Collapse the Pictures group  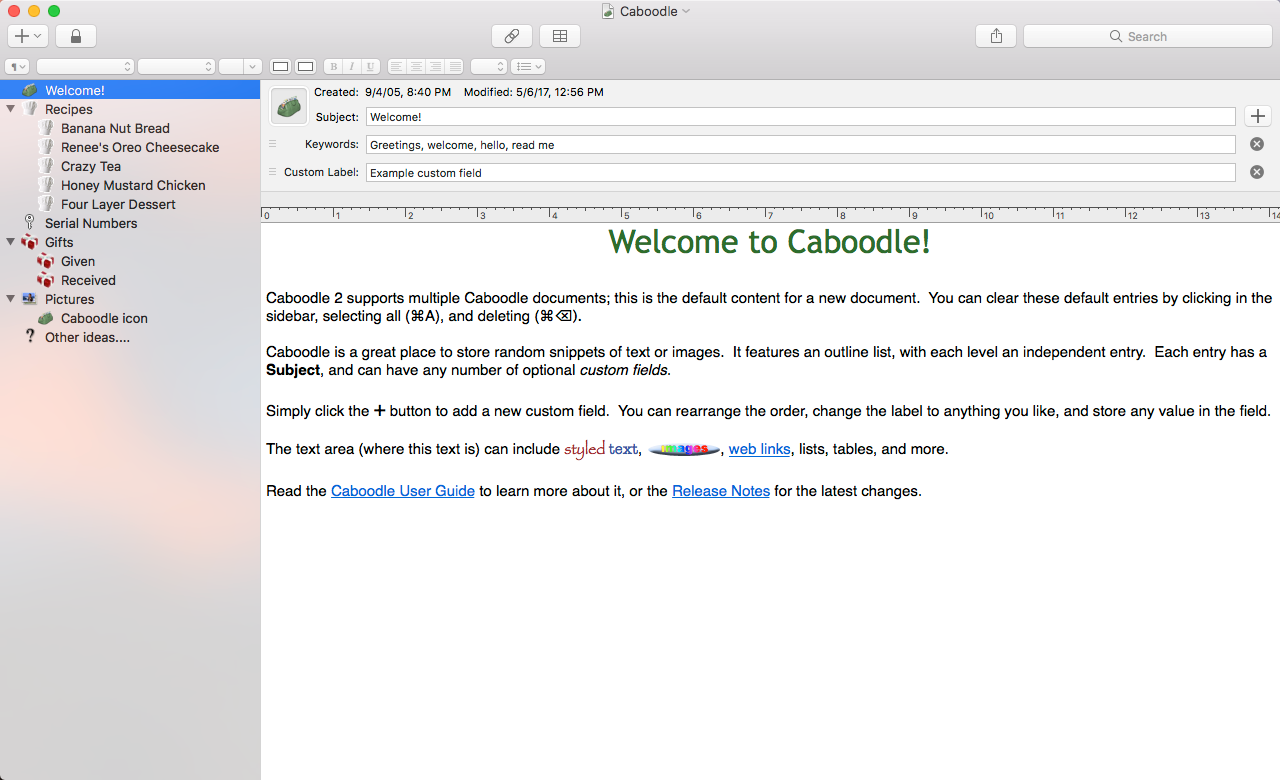[x=10, y=299]
